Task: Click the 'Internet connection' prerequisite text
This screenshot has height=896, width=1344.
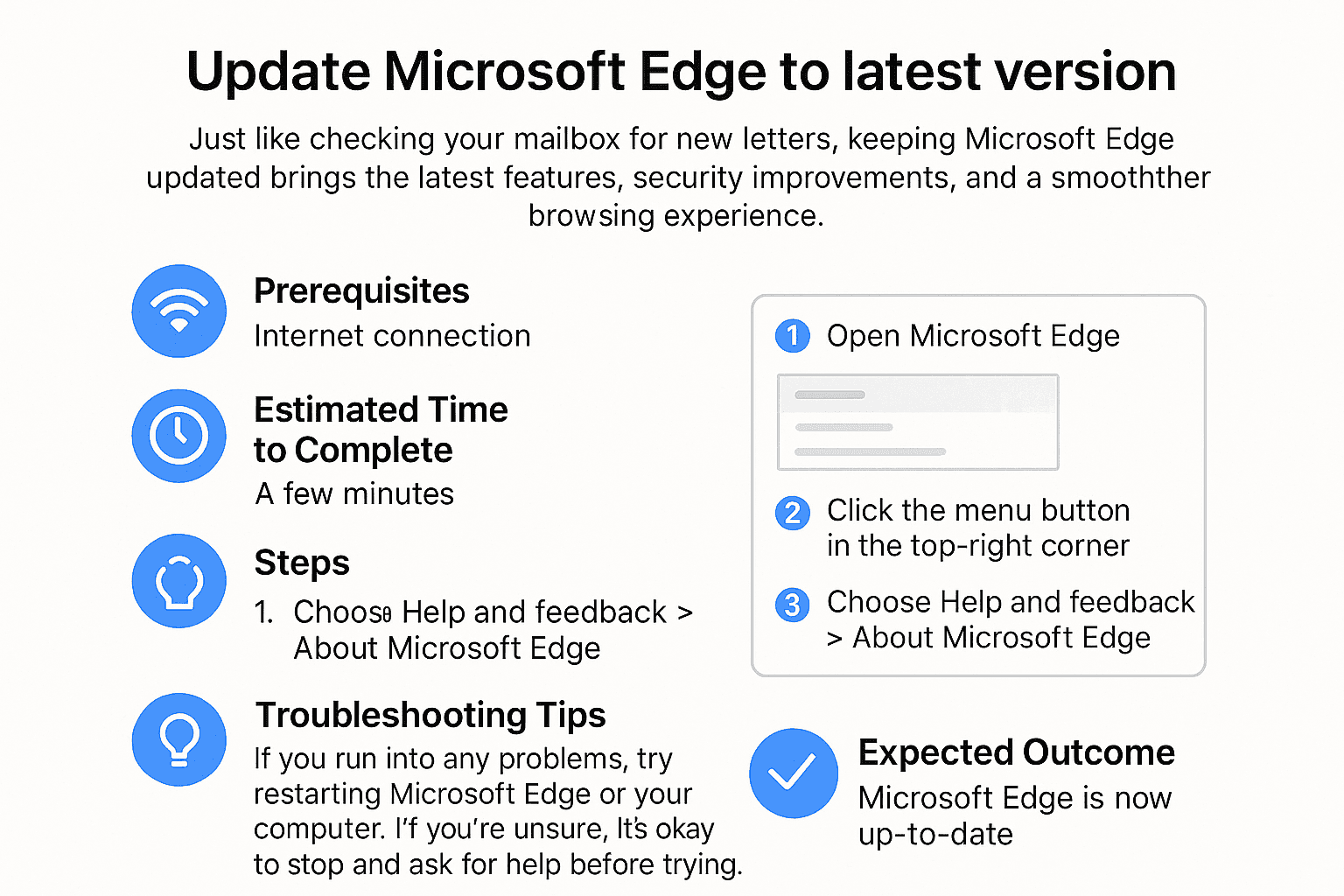Action: click(x=392, y=336)
